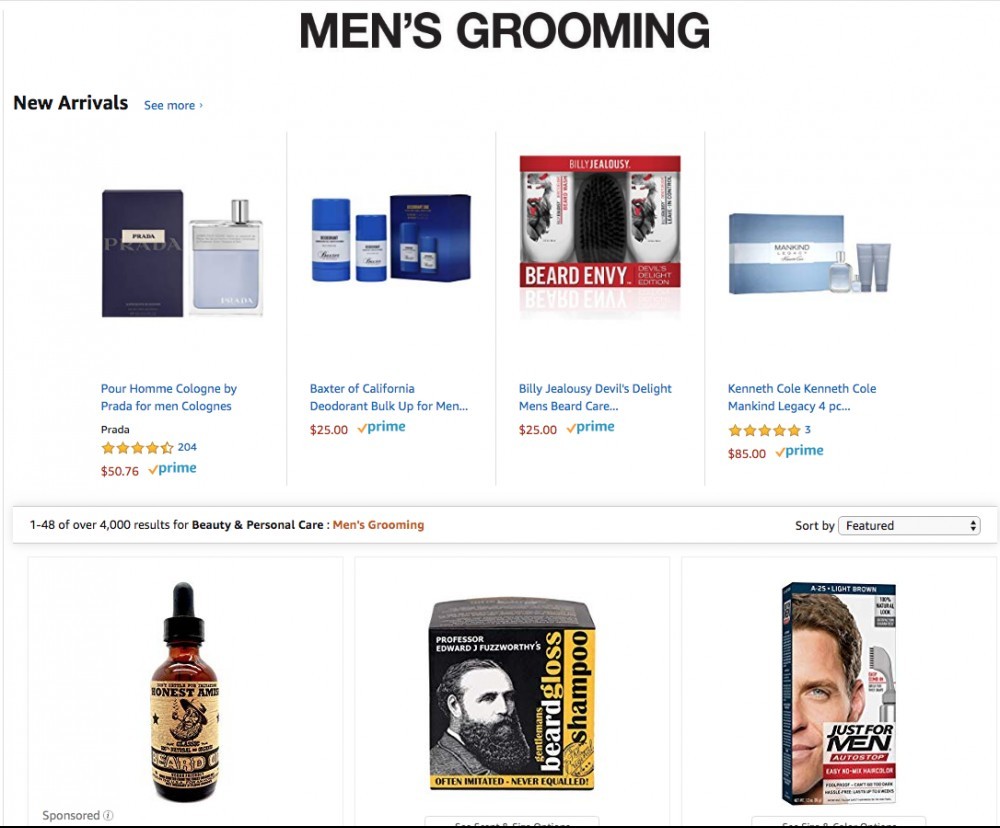1000x828 pixels.
Task: Open Billy Jealousy Devil's Delight title link
Action: [595, 397]
